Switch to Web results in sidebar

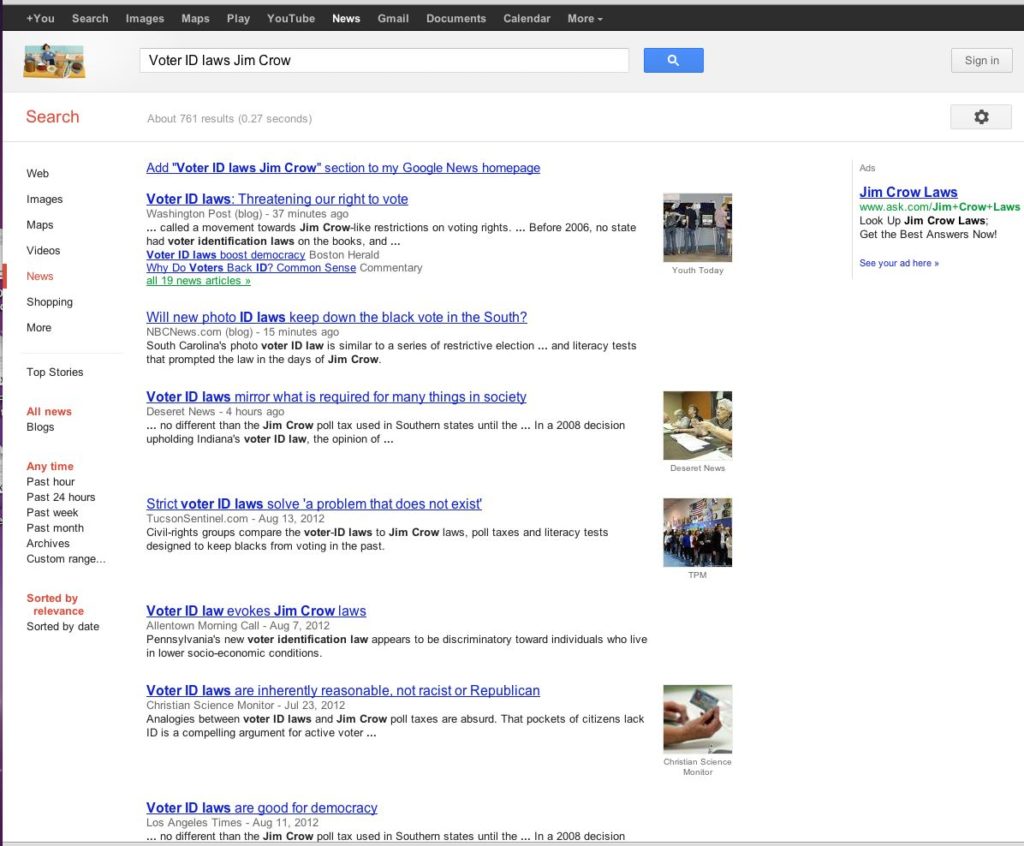(x=37, y=173)
